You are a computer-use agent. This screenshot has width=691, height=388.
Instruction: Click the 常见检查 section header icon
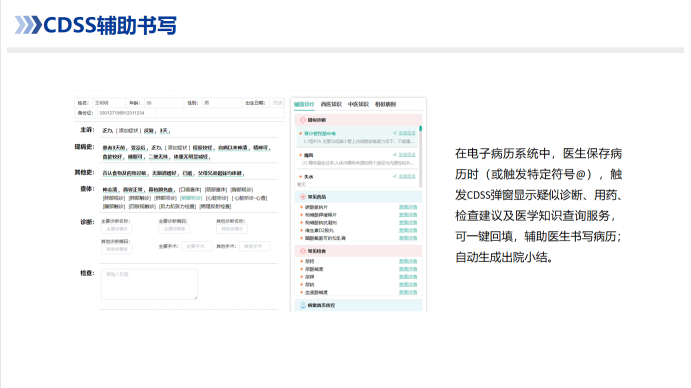tap(303, 251)
